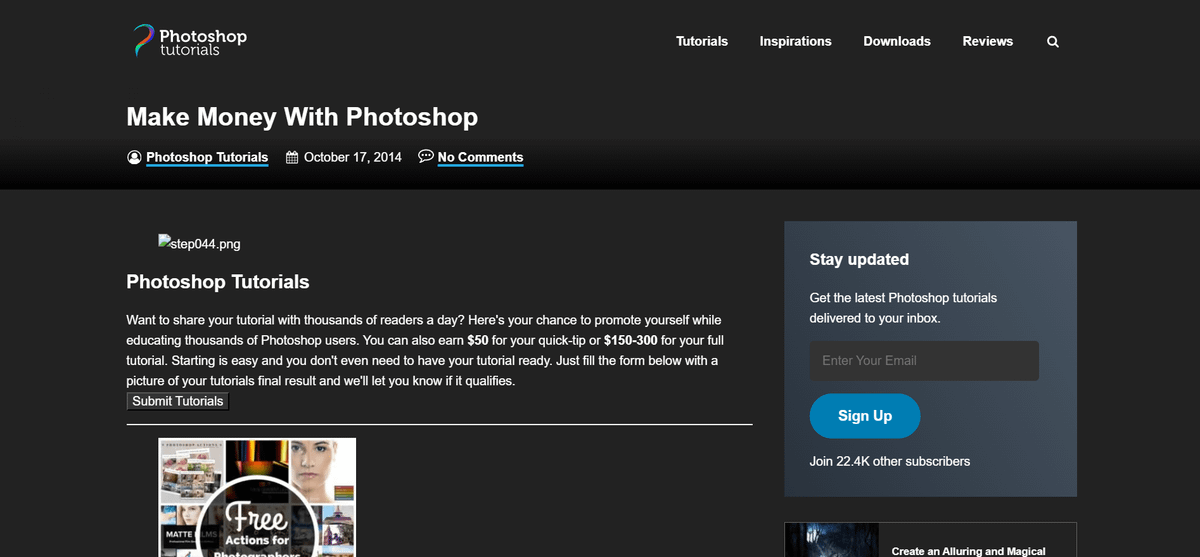Image resolution: width=1200 pixels, height=557 pixels.
Task: Open the Tutorials navigation item
Action: point(701,42)
